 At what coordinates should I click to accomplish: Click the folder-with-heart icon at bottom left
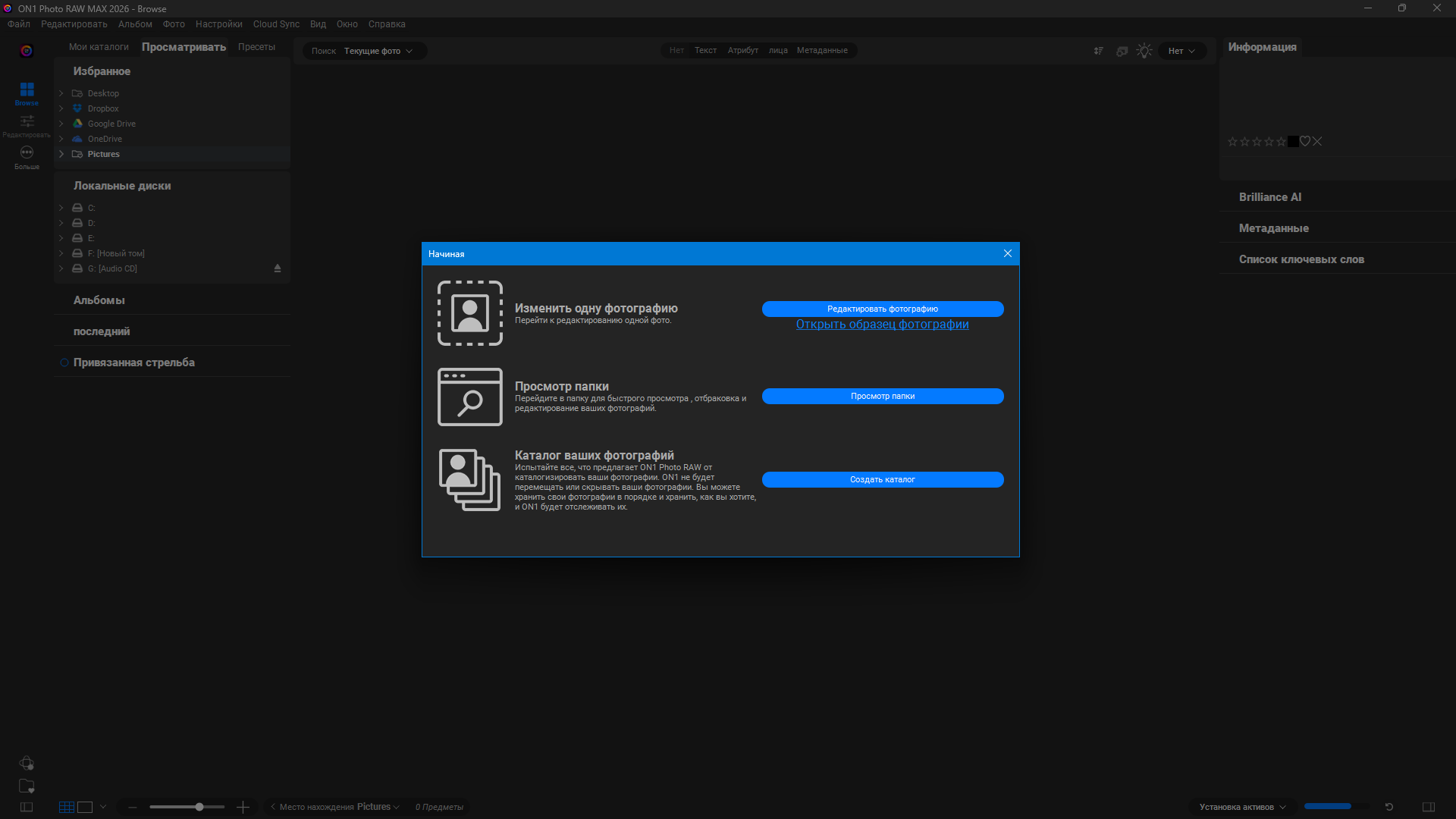tap(27, 786)
